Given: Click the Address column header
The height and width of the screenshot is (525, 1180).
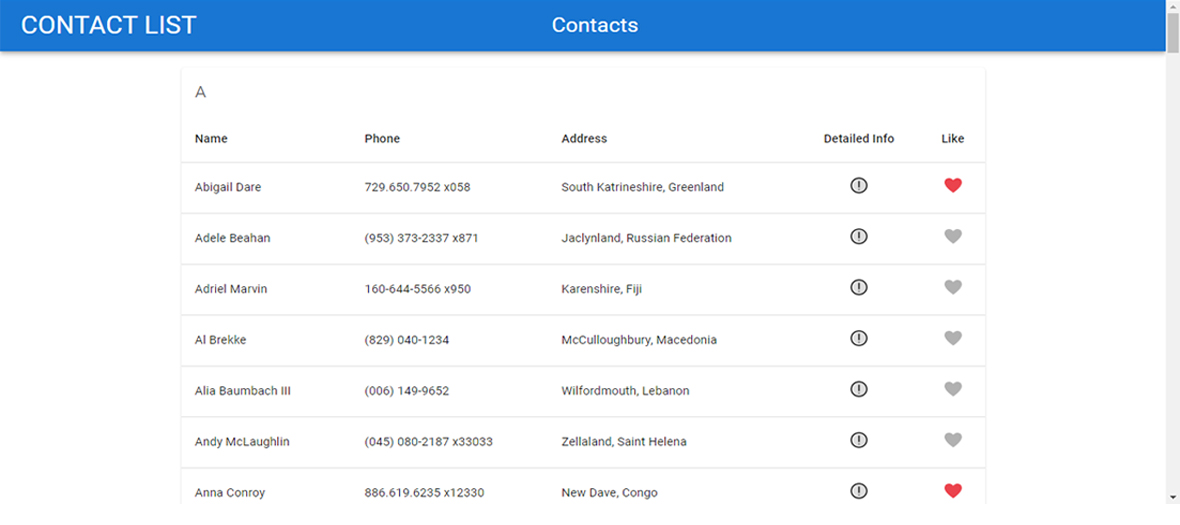Looking at the screenshot, I should click(x=584, y=139).
